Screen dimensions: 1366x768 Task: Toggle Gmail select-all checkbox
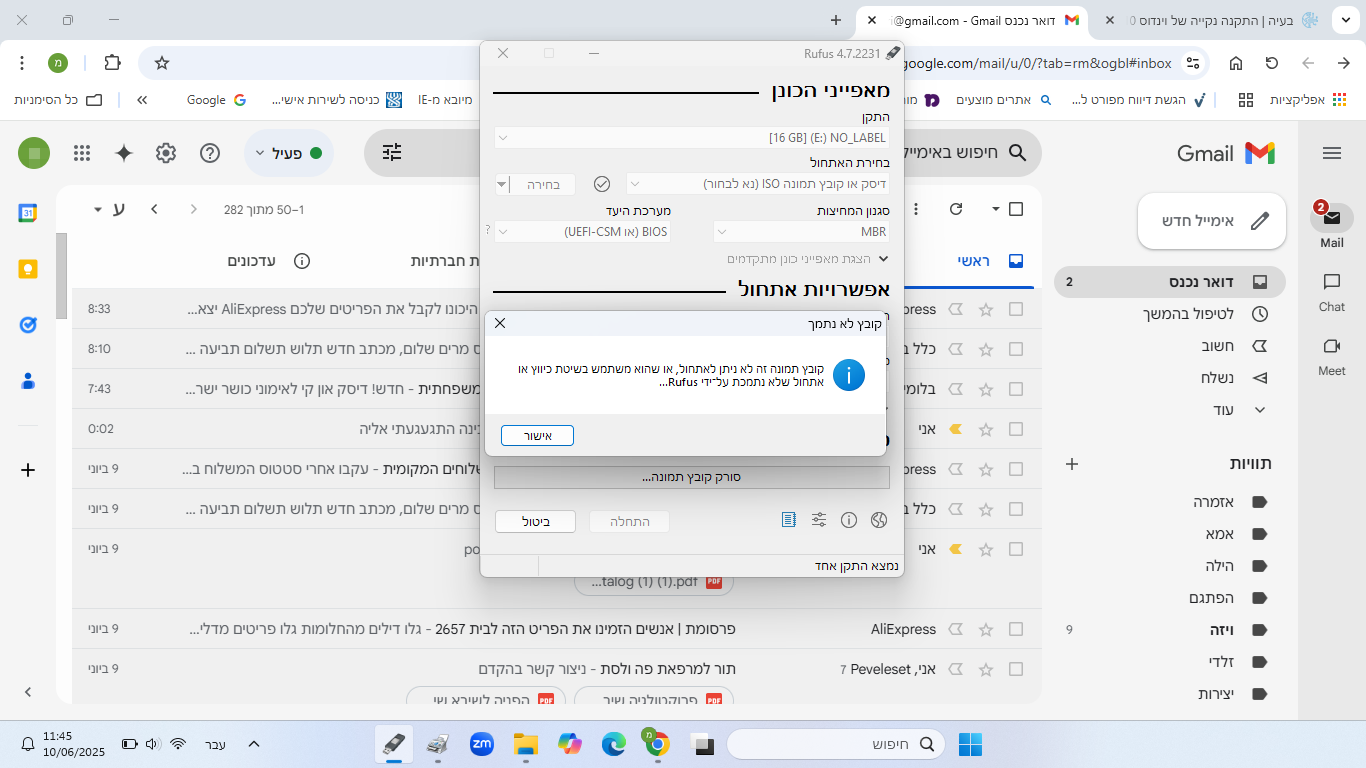1016,209
